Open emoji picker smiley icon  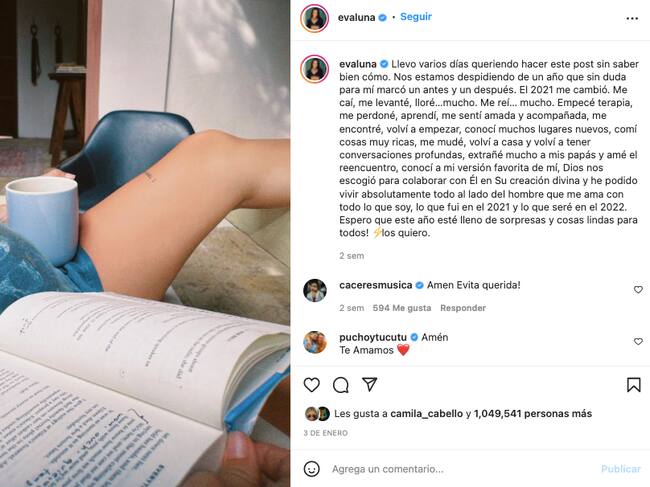coord(312,469)
